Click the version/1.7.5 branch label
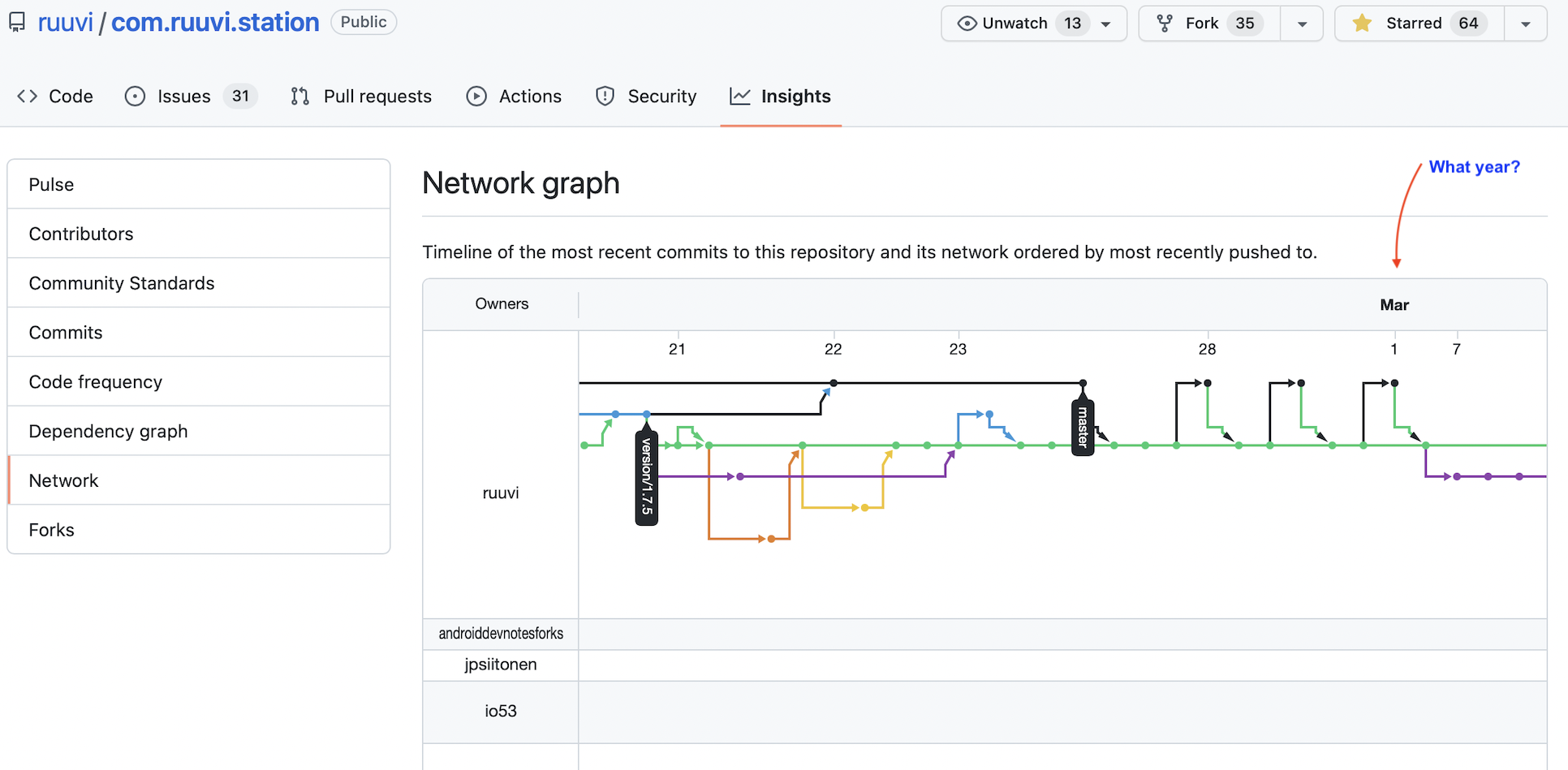 647,475
